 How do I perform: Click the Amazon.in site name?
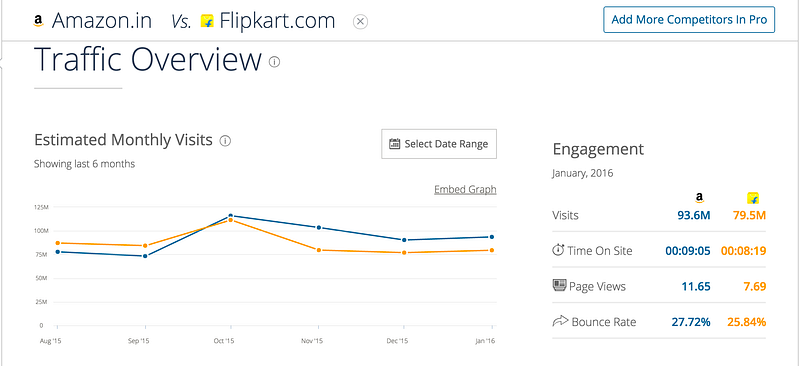click(x=102, y=21)
